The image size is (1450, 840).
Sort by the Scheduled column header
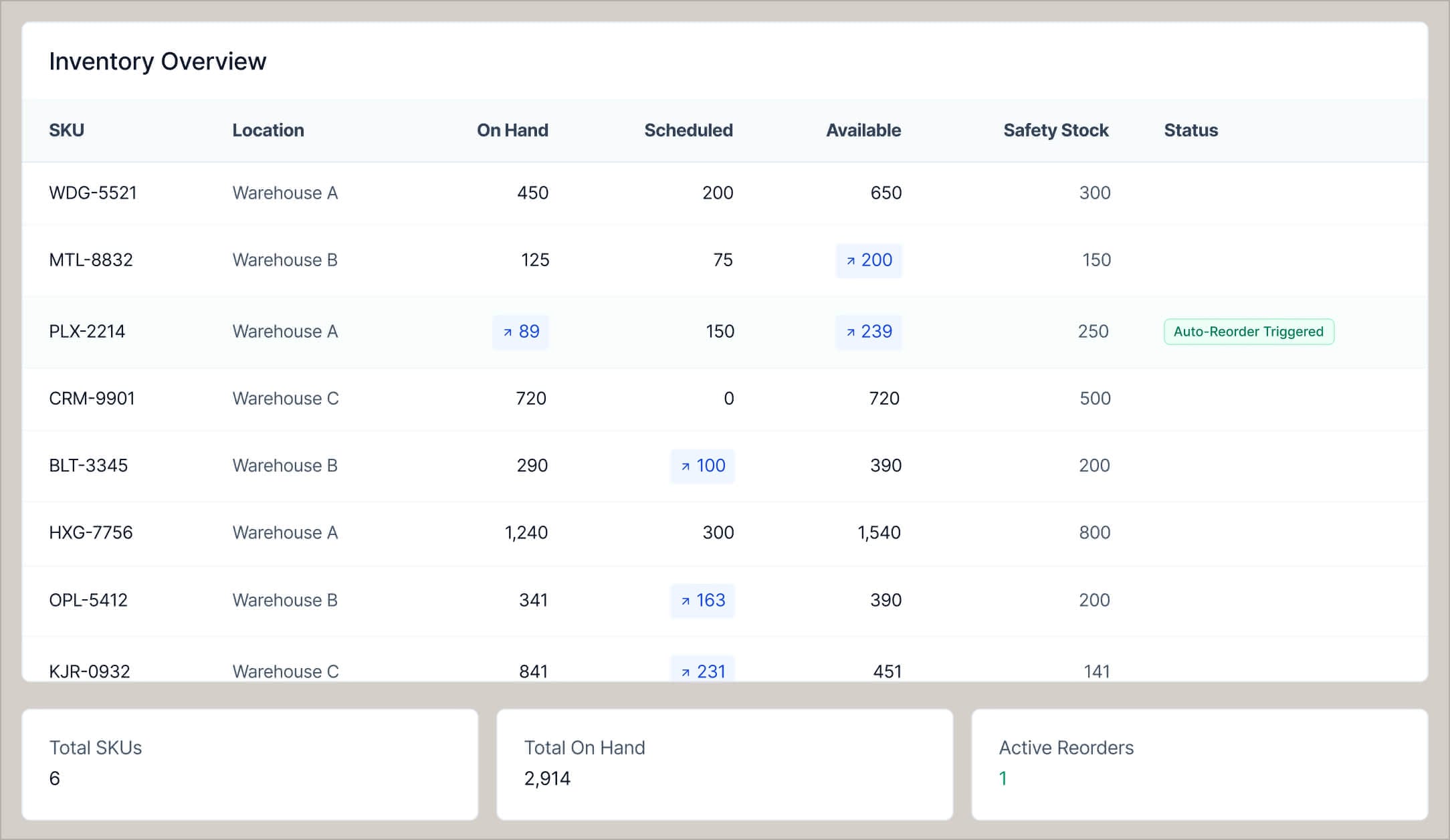[x=688, y=130]
